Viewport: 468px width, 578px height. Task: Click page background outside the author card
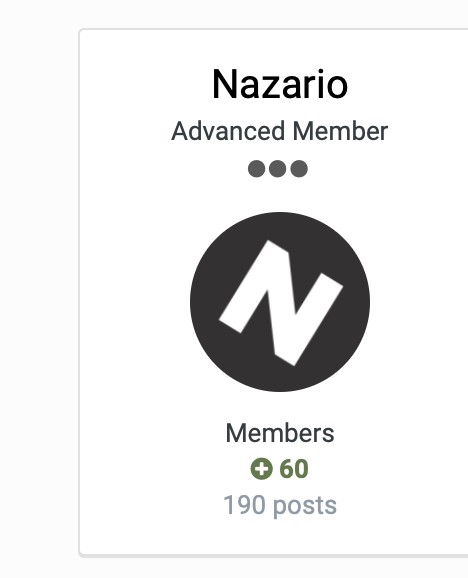(37, 291)
